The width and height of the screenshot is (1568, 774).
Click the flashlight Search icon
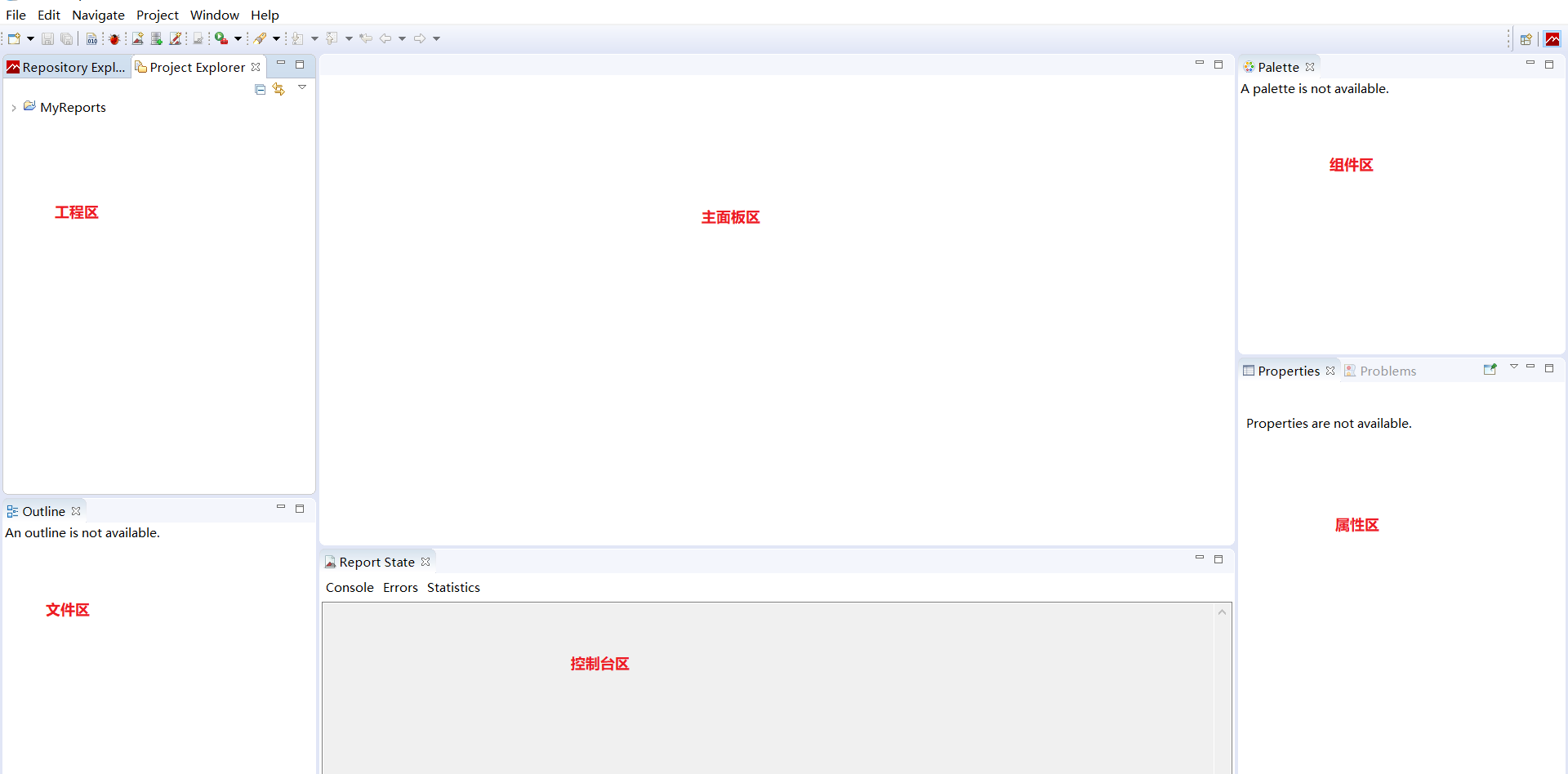coord(260,38)
